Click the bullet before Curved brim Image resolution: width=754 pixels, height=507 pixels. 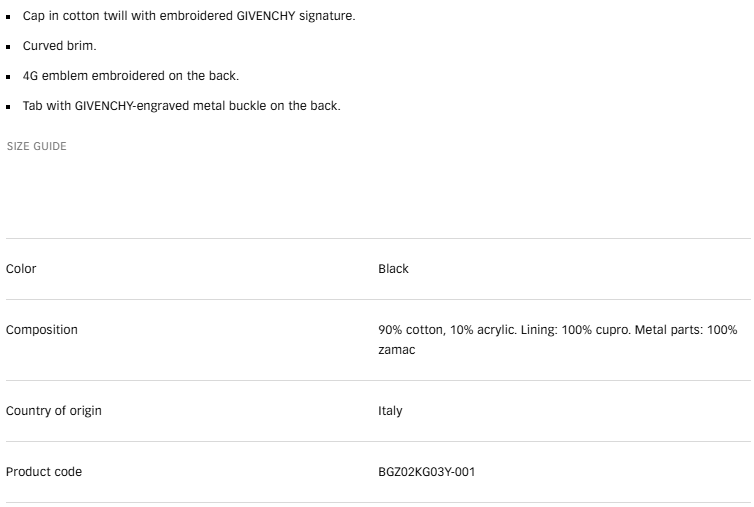click(x=8, y=47)
